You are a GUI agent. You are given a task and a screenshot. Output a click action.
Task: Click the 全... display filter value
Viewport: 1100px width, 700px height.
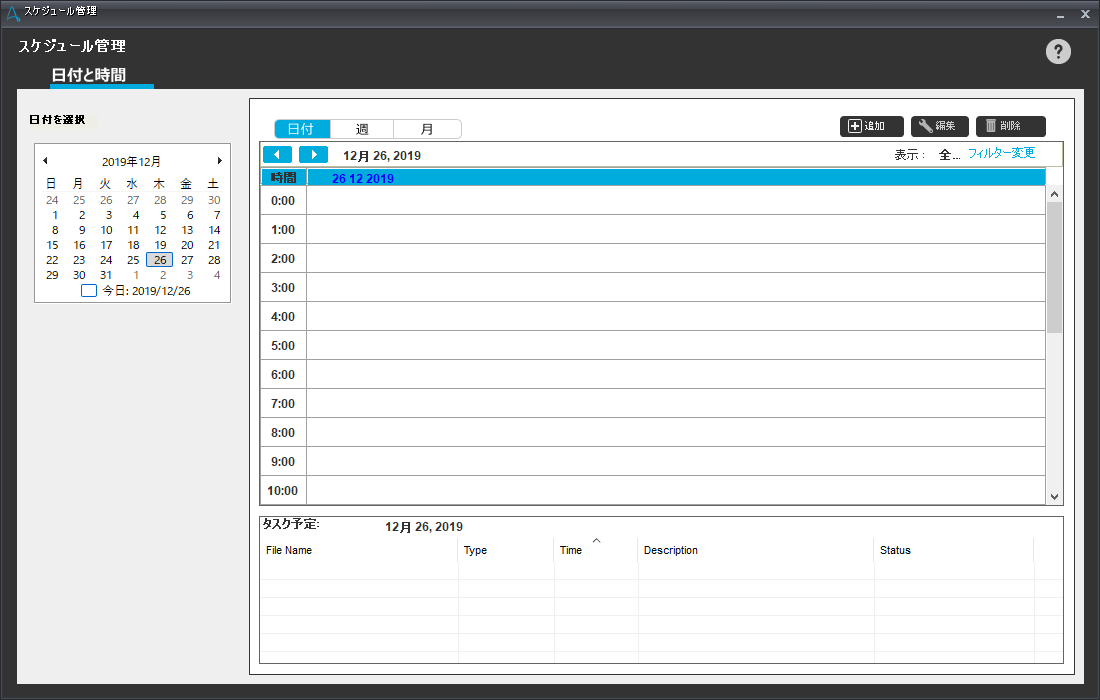point(949,154)
